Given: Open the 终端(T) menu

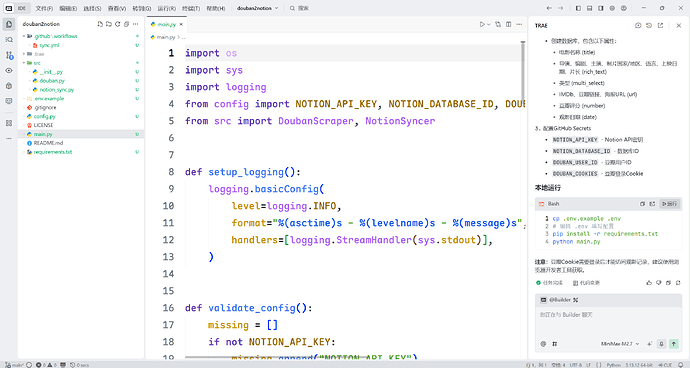Looking at the screenshot, I should coord(191,8).
